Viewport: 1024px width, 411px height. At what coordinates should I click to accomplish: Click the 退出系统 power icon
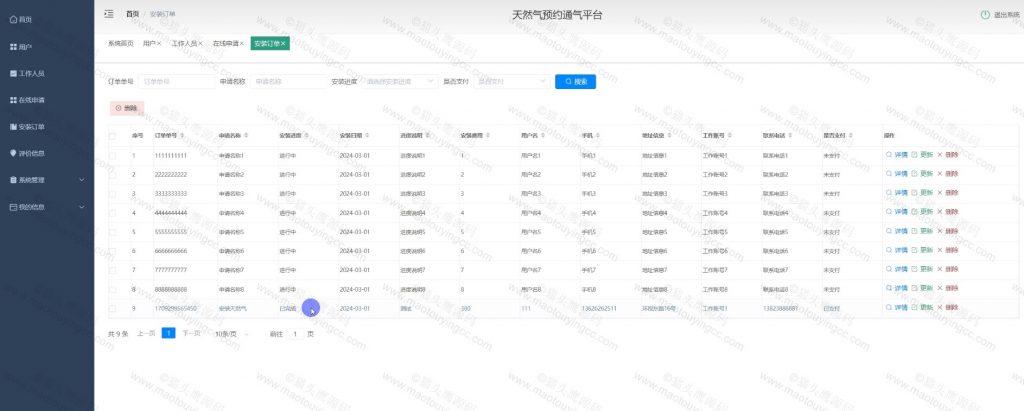pyautogui.click(x=985, y=15)
